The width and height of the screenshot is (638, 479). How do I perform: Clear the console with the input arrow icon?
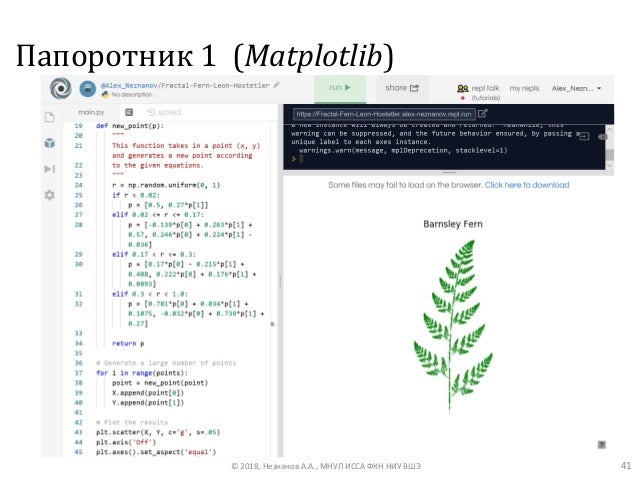584,136
